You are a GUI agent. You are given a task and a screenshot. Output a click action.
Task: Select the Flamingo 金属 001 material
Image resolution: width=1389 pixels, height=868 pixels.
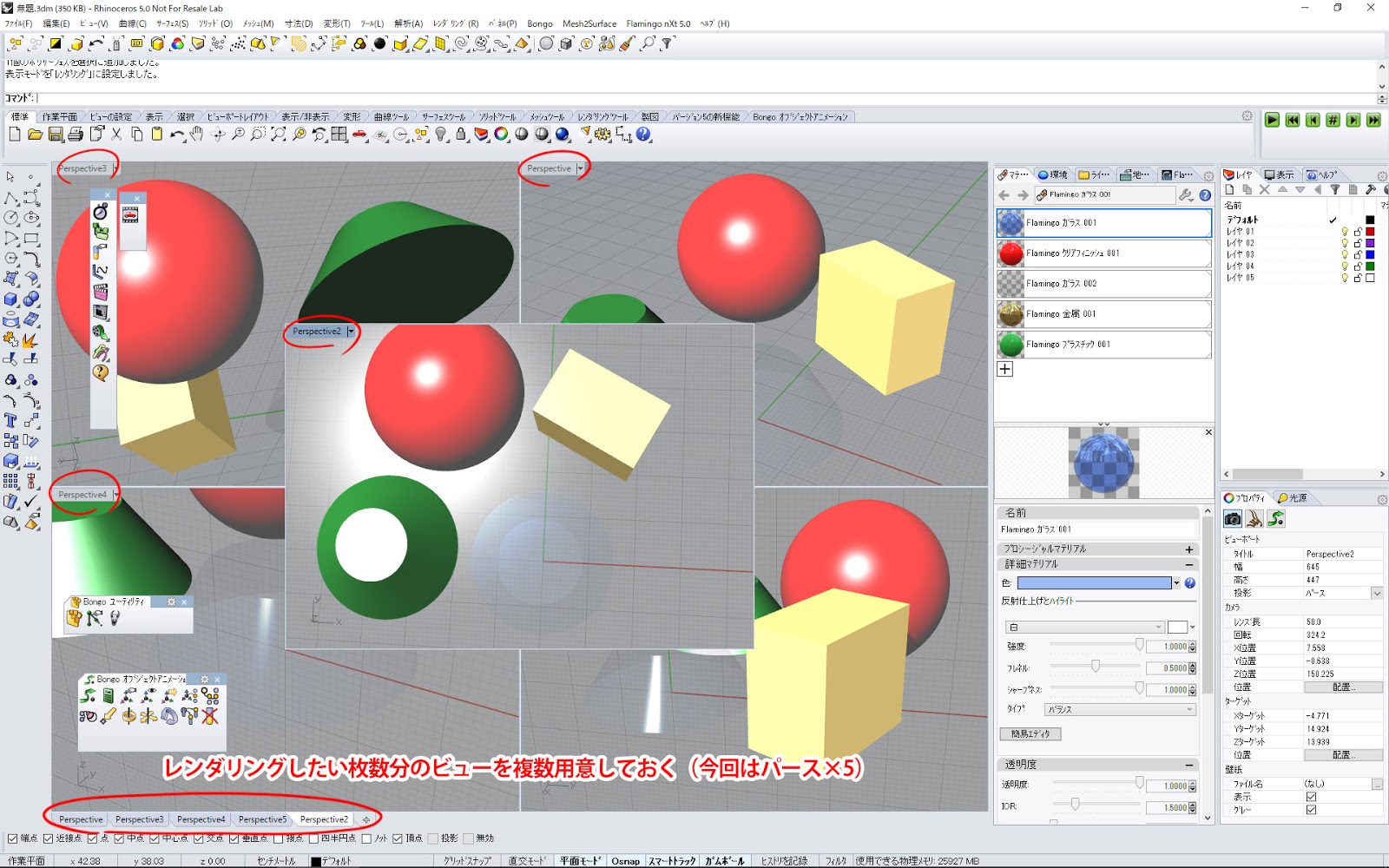pyautogui.click(x=1103, y=314)
